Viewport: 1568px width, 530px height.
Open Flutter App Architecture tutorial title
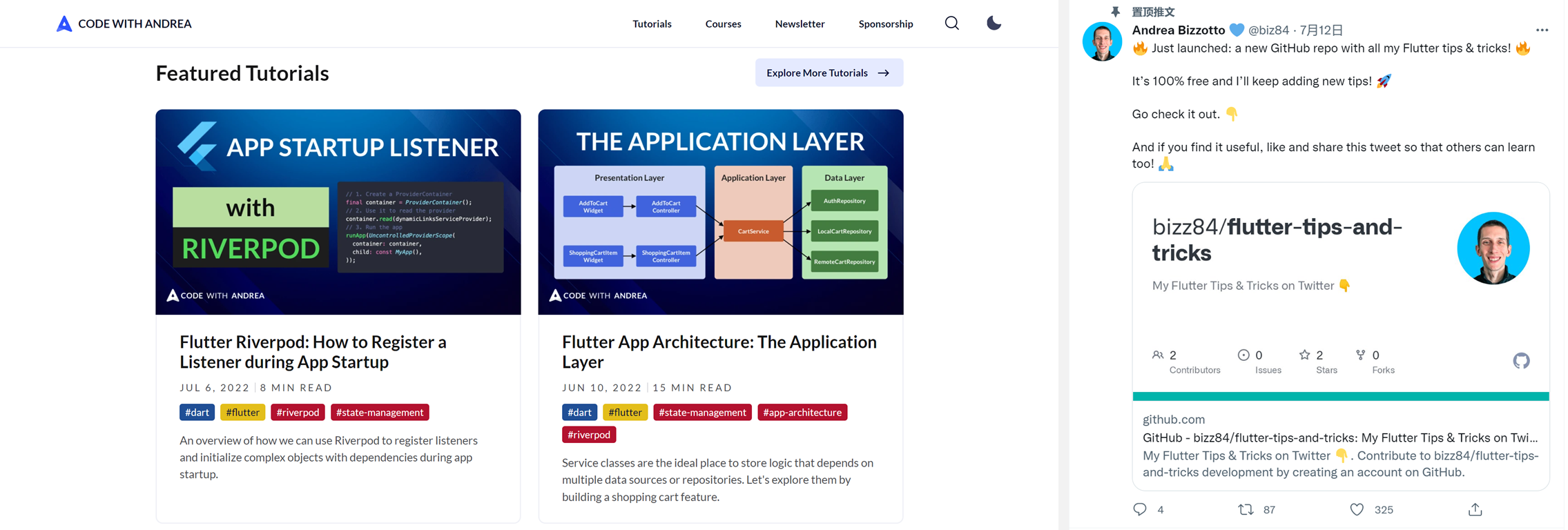pyautogui.click(x=719, y=352)
